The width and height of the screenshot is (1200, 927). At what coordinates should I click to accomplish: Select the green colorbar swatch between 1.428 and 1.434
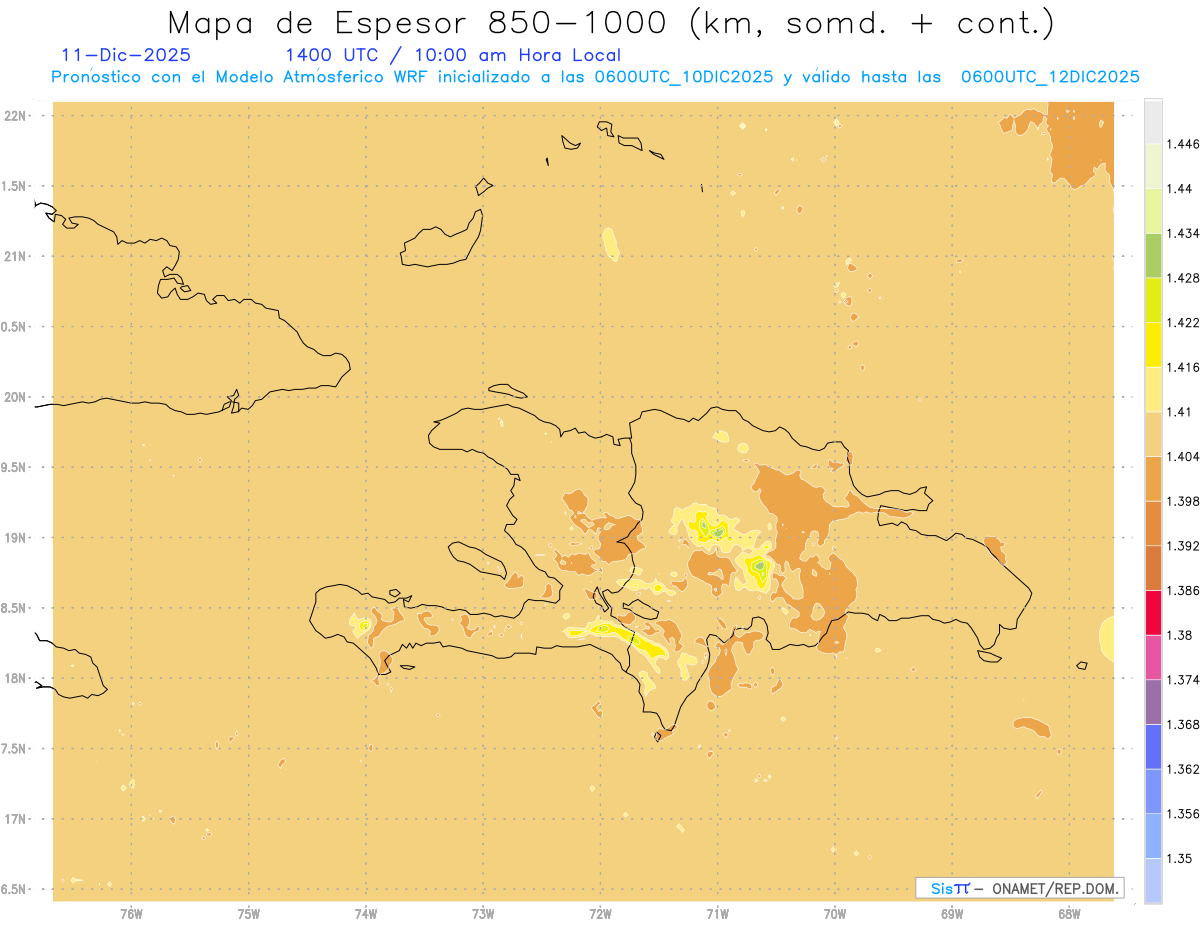[1153, 255]
